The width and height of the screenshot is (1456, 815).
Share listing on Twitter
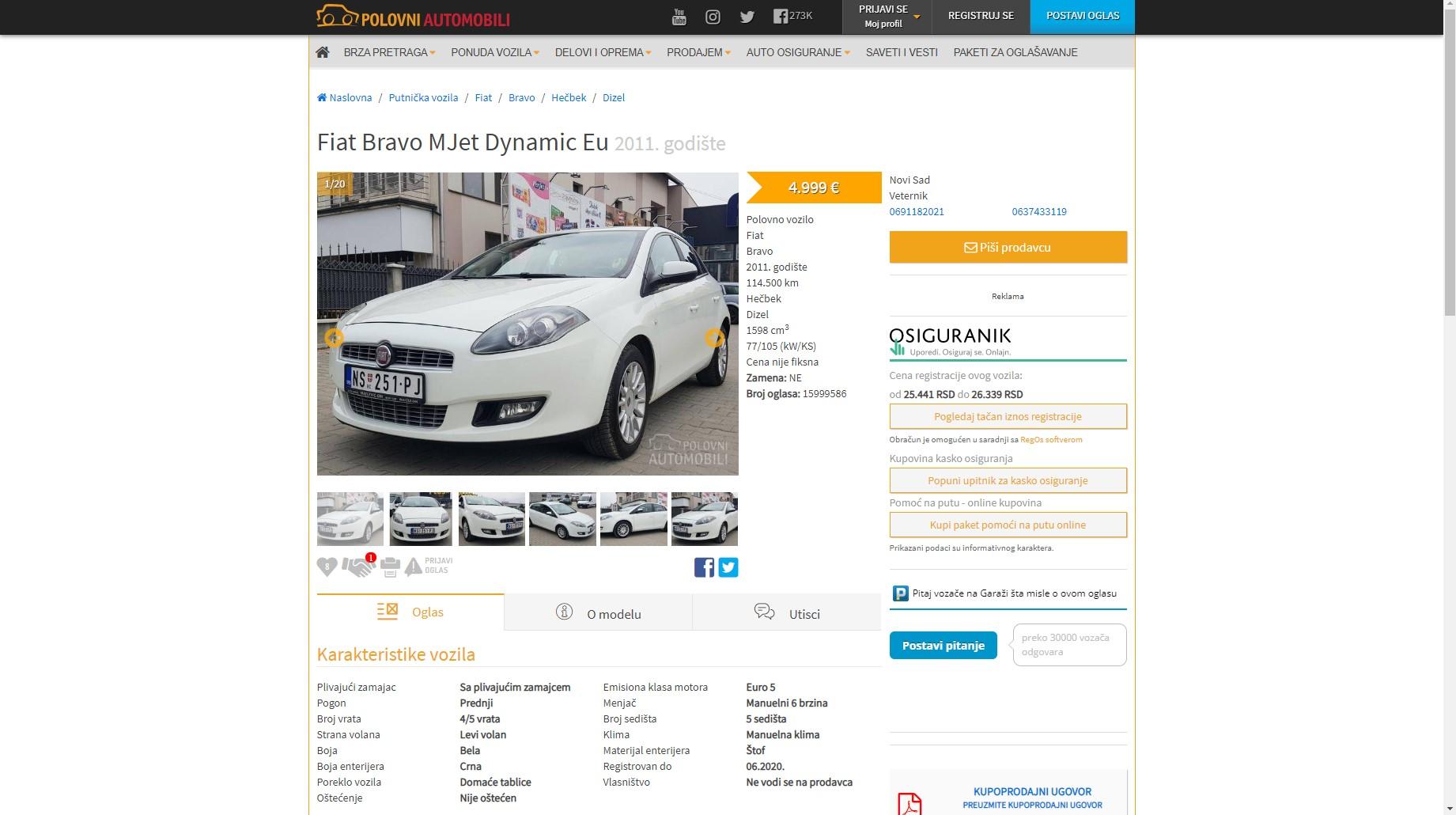[x=728, y=567]
